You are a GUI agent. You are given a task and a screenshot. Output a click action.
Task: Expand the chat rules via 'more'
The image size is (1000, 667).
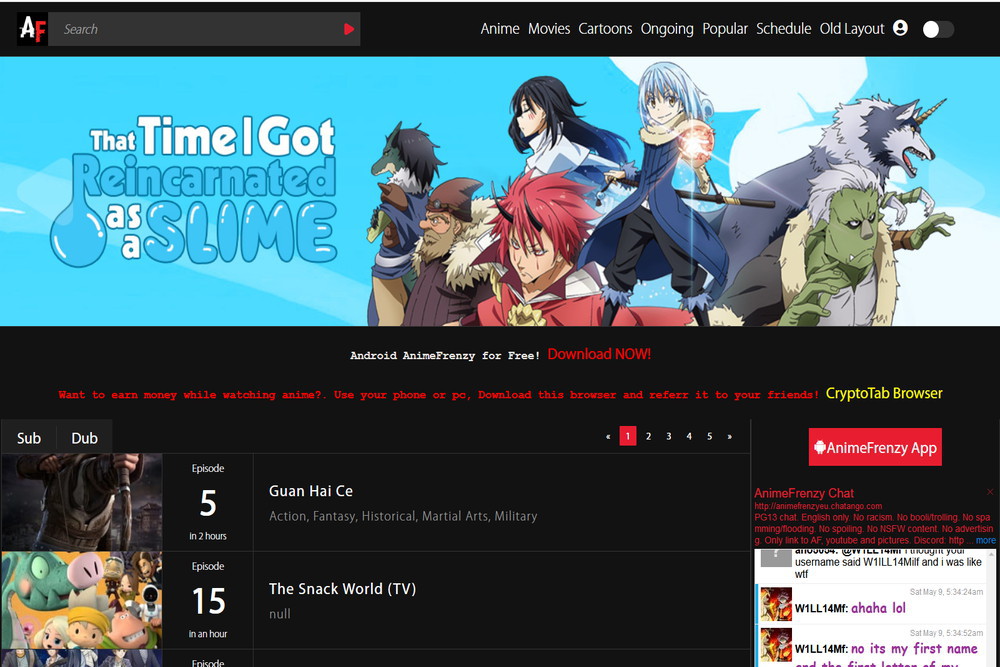(987, 539)
